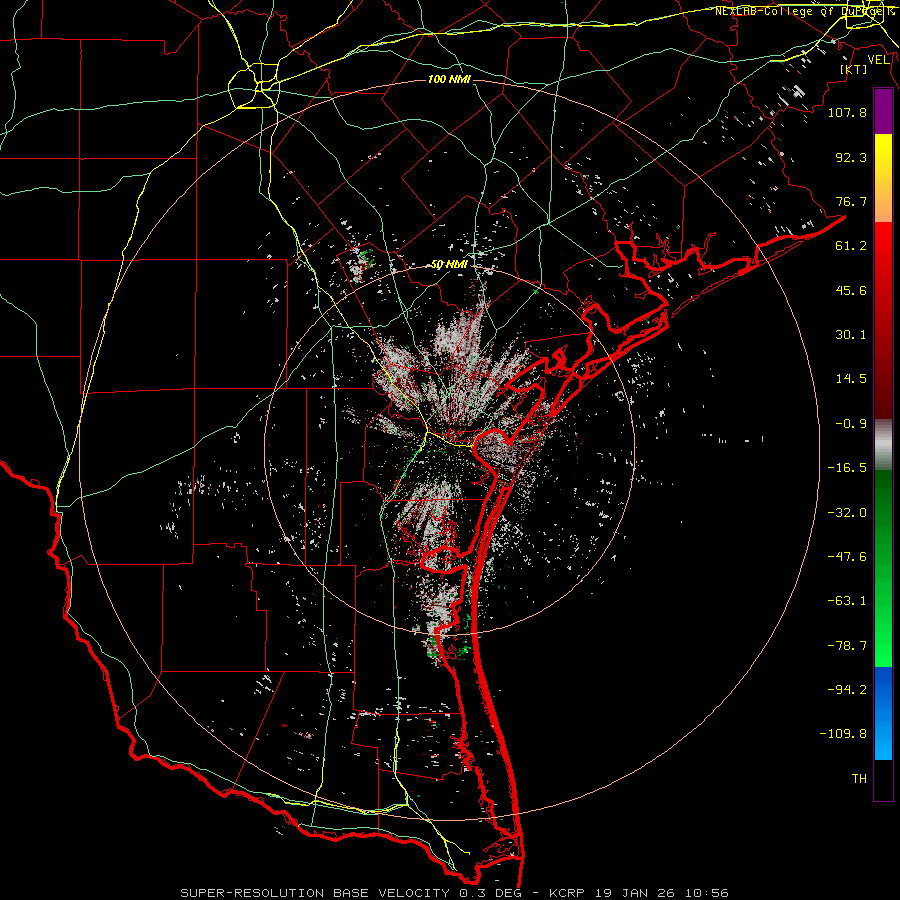Click the -78.7 velocity scale value

[x=847, y=646]
